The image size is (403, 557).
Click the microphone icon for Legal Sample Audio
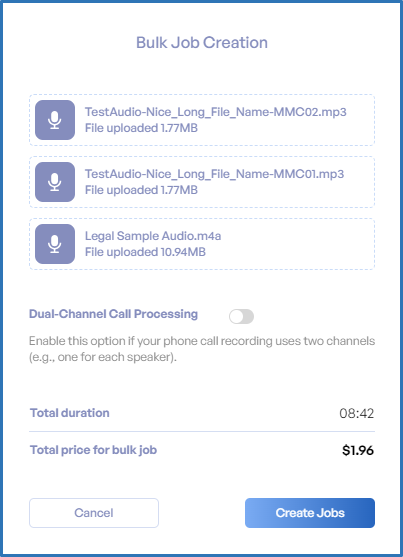pos(55,244)
